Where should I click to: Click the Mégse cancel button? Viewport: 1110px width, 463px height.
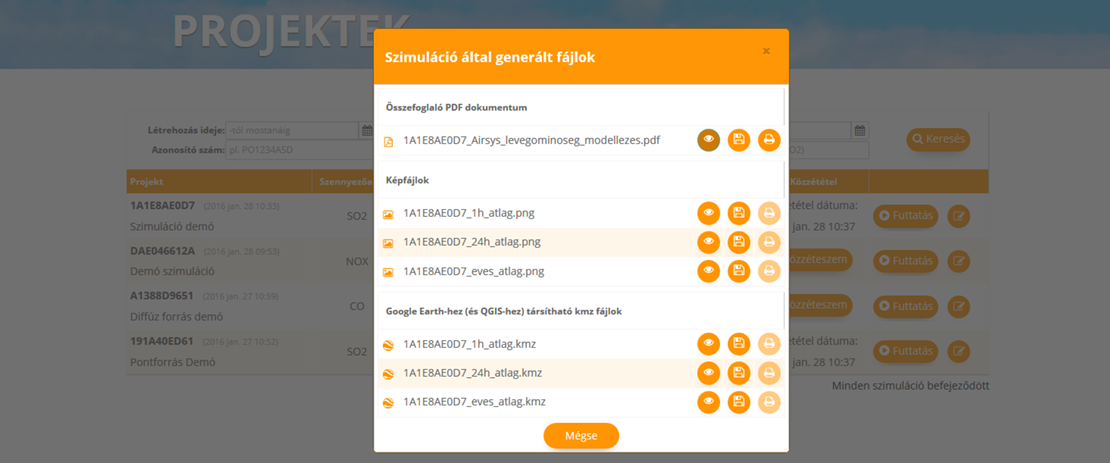(x=581, y=436)
